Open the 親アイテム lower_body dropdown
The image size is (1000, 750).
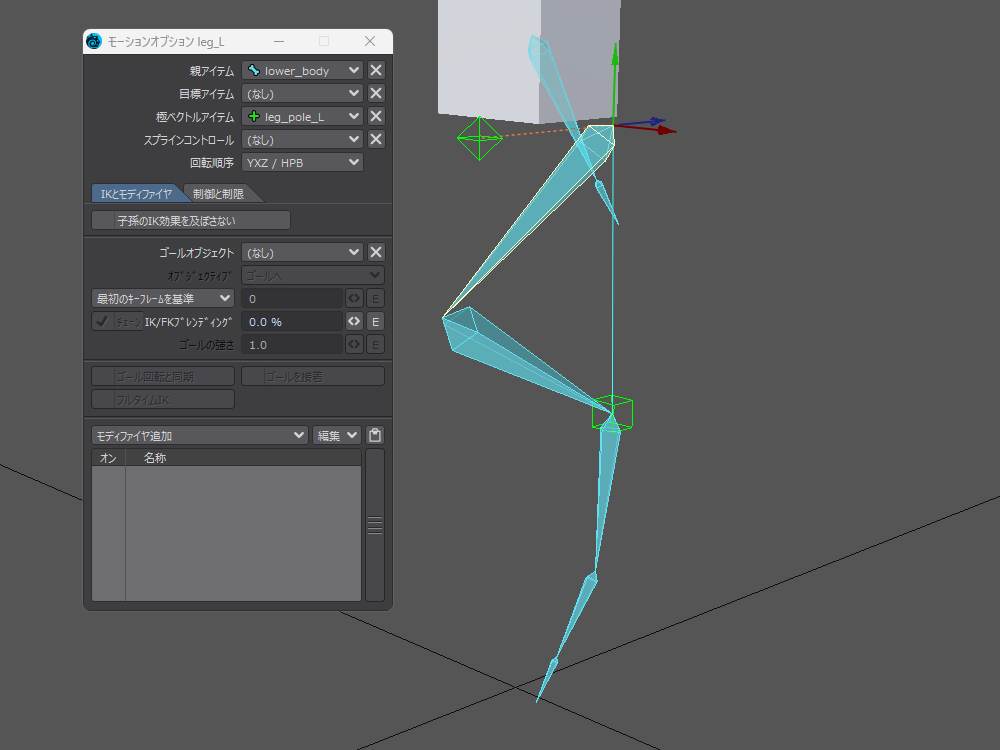point(302,70)
